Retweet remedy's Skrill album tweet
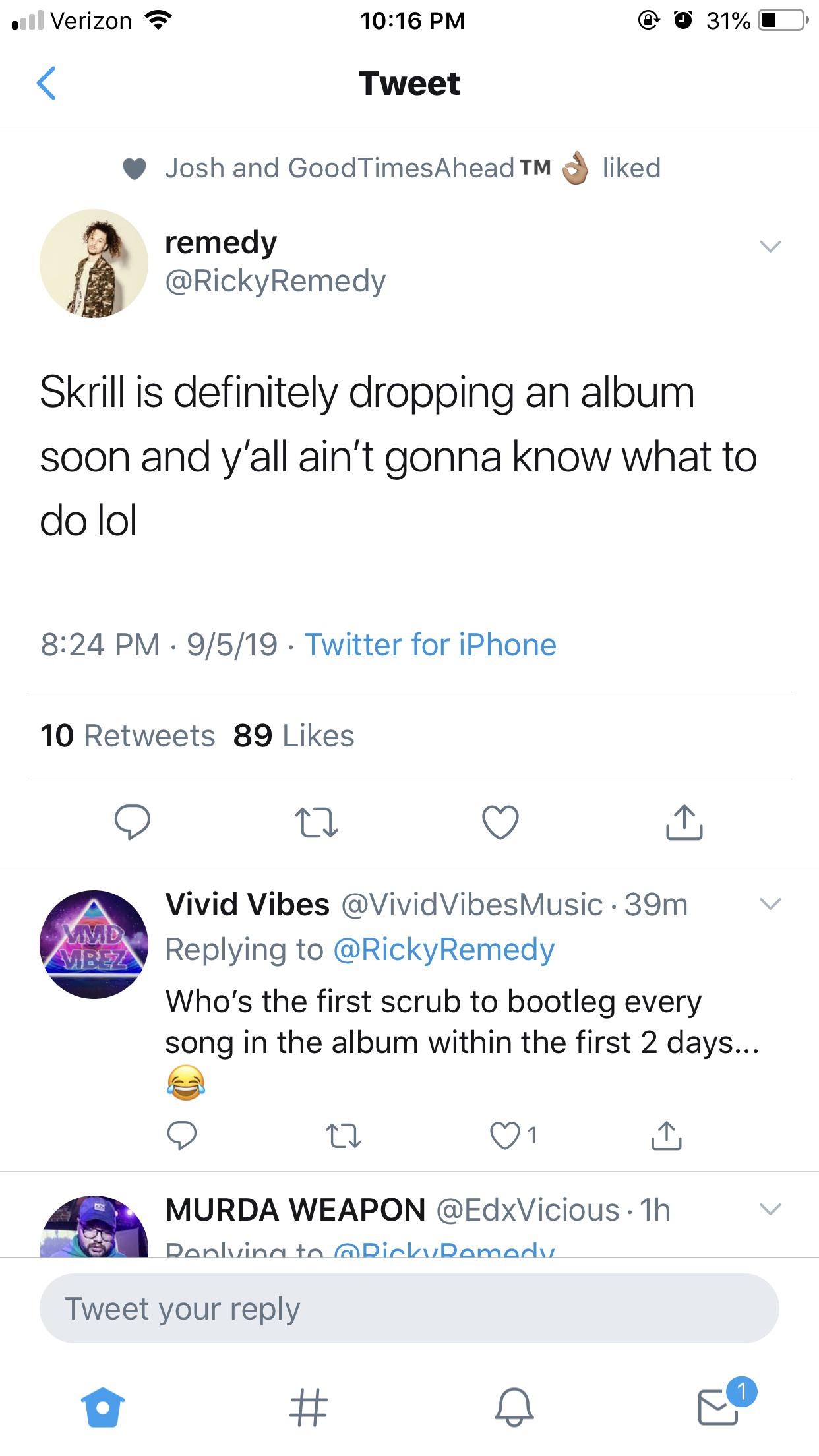 316,823
